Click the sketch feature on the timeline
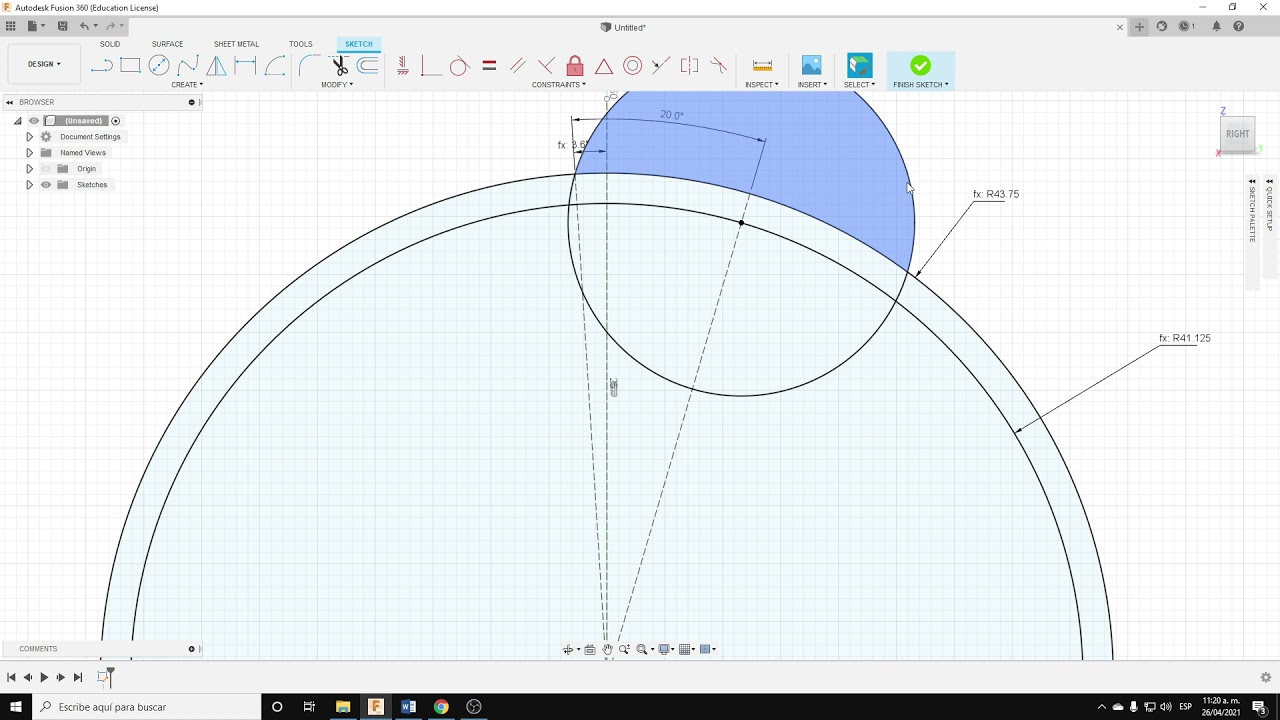 102,677
